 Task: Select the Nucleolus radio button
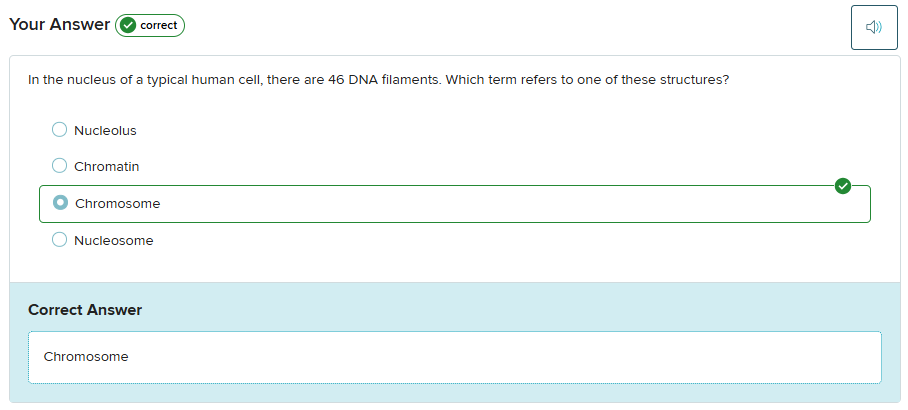point(59,130)
